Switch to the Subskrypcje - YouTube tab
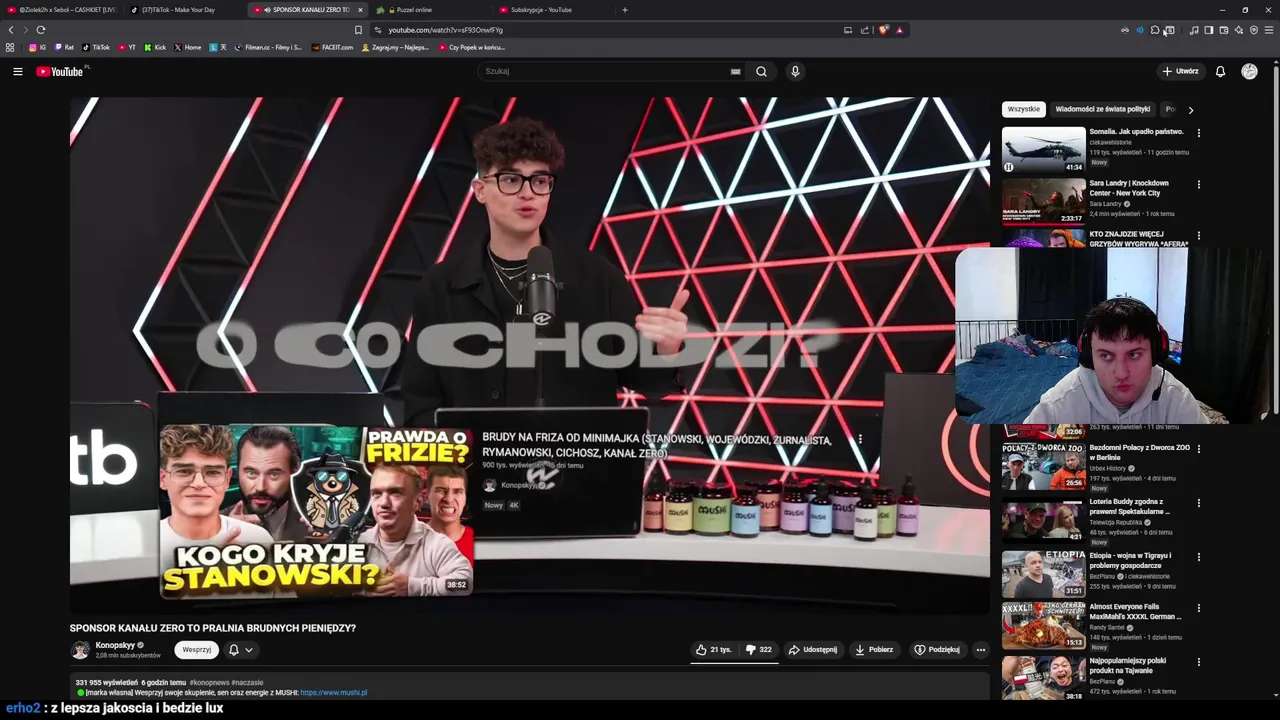Image resolution: width=1280 pixels, height=720 pixels. point(552,10)
